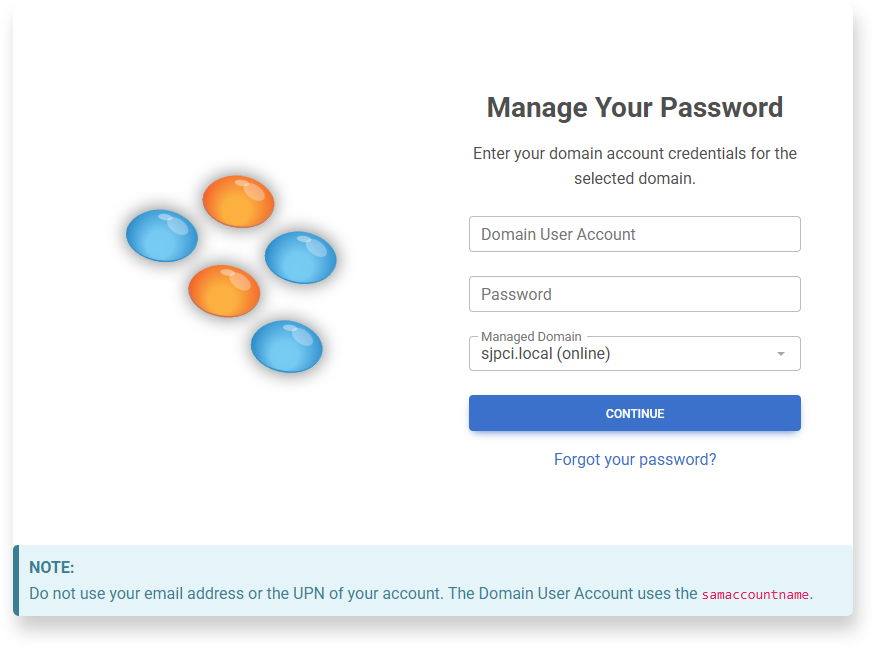The width and height of the screenshot is (874, 647).
Task: Open the Managed Domain dropdown arrow
Action: coord(781,354)
